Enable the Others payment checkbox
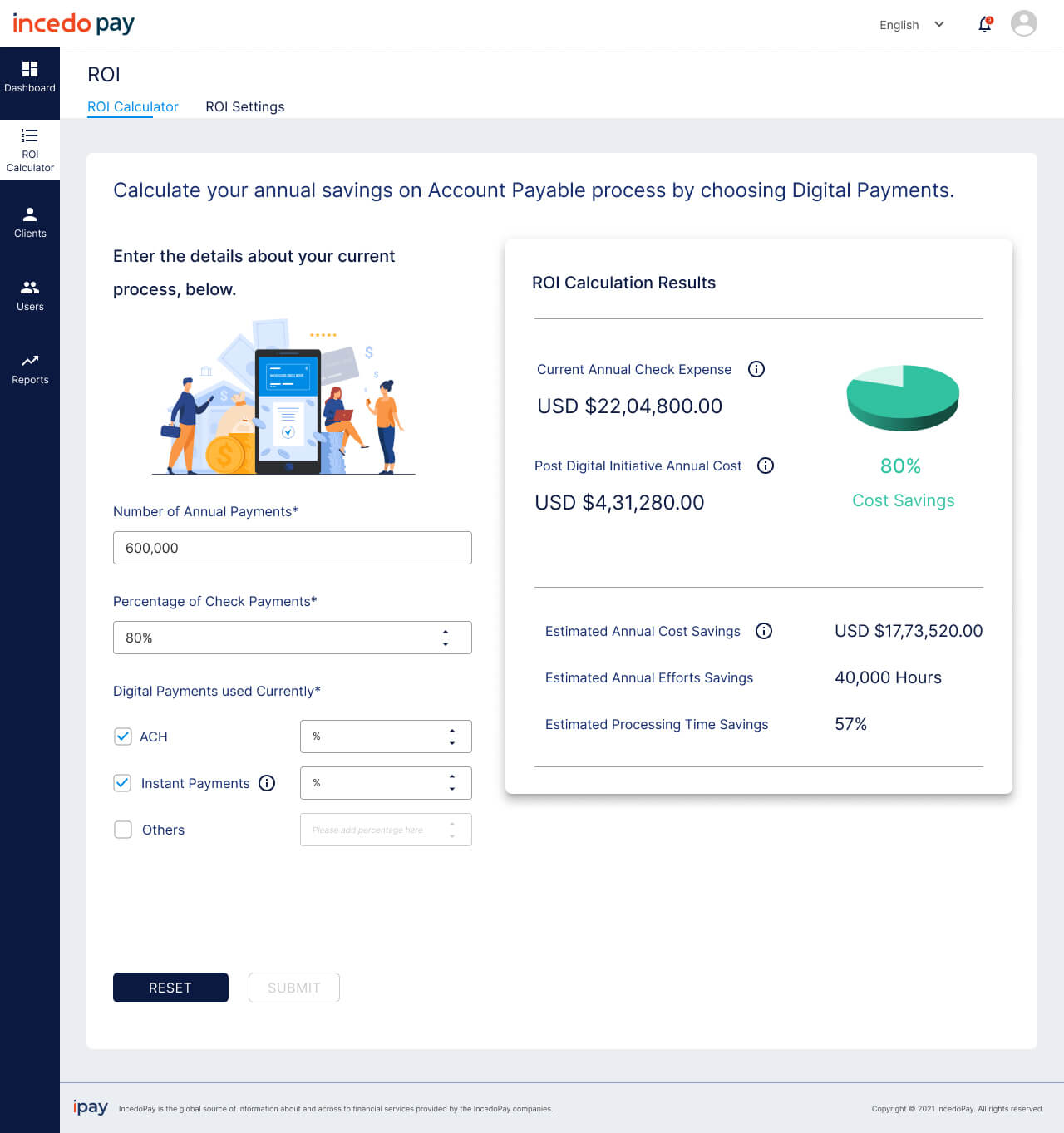 tap(122, 830)
